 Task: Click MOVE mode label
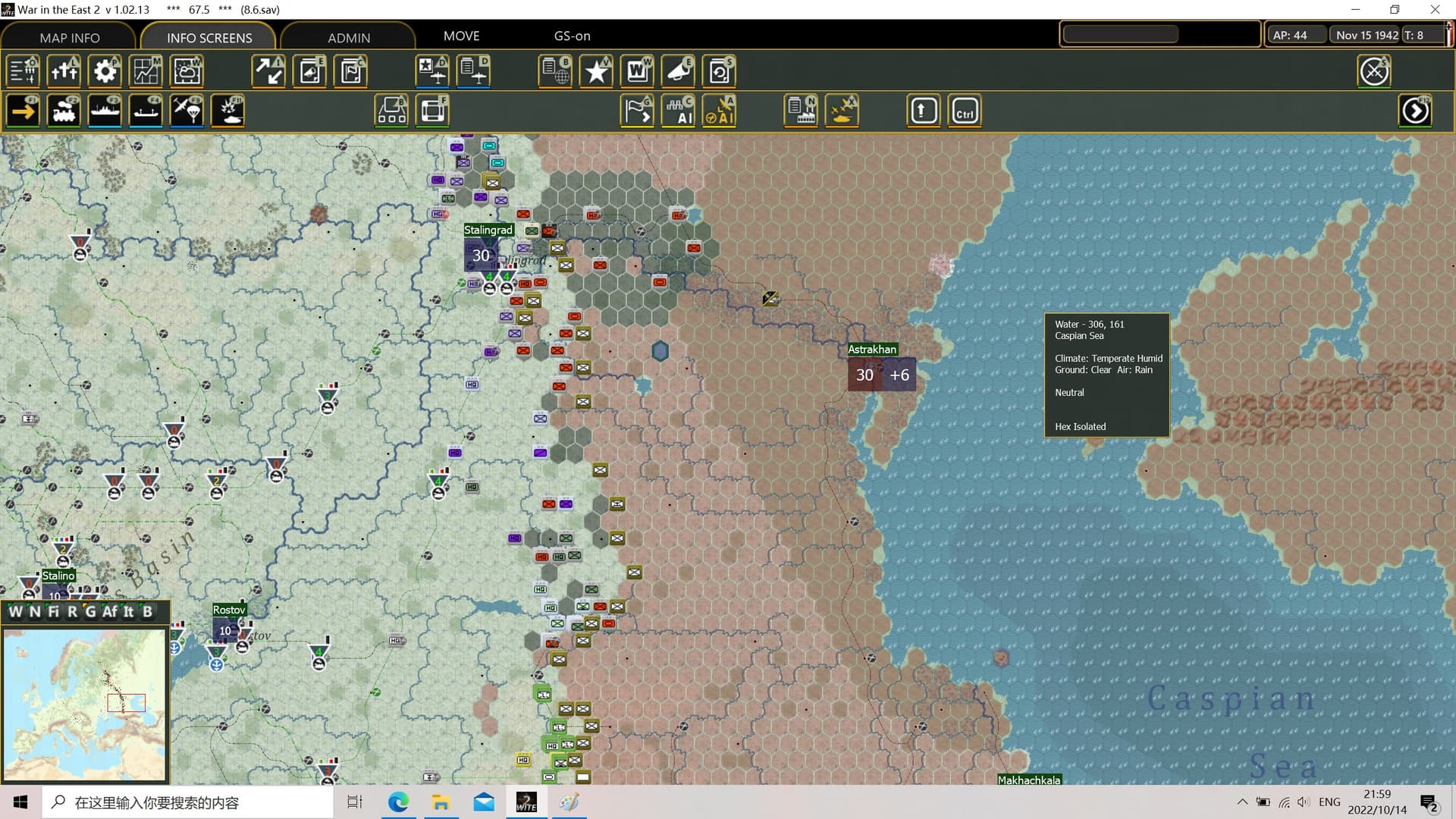pos(461,36)
